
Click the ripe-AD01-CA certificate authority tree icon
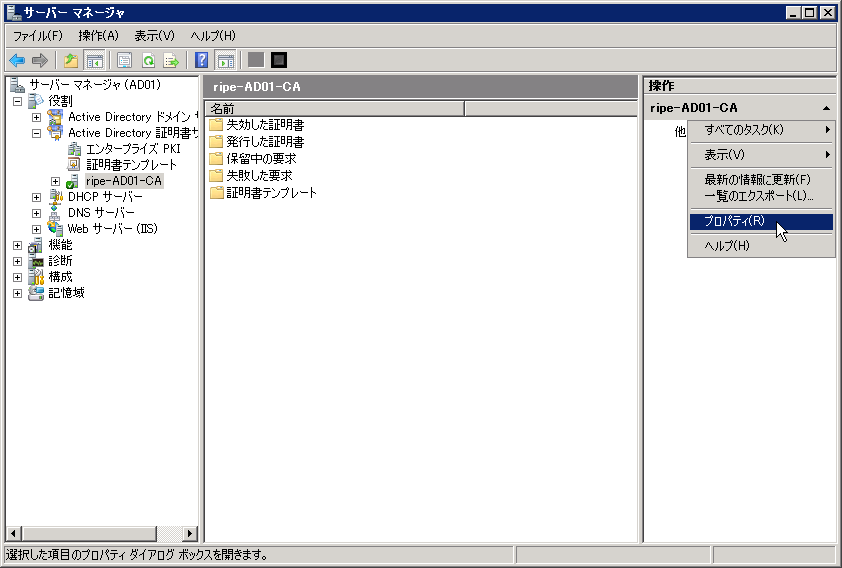72,181
